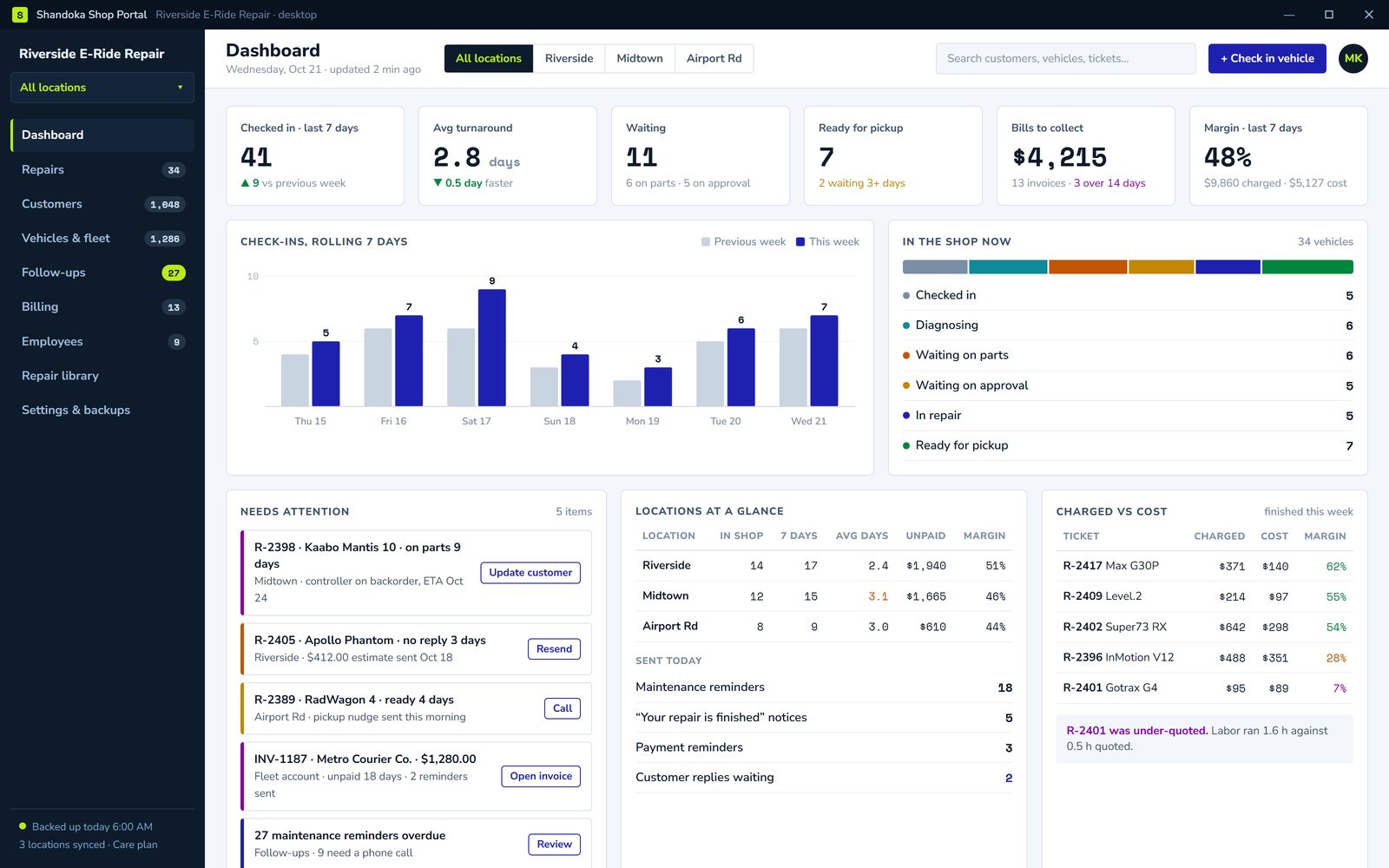Switch to the Midtown location tab
The height and width of the screenshot is (868, 1389).
(x=640, y=58)
